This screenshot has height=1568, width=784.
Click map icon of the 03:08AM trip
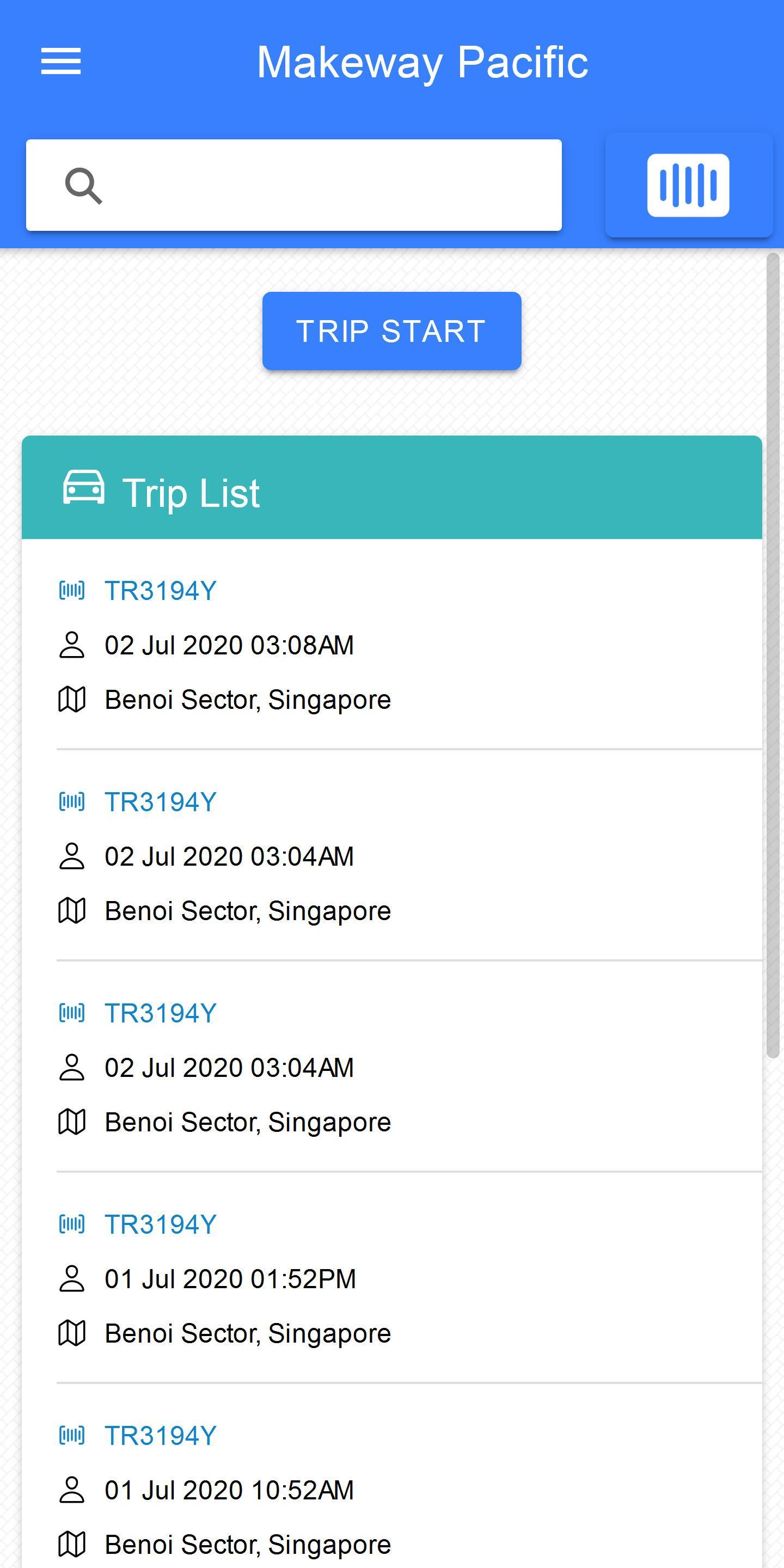[x=72, y=699]
